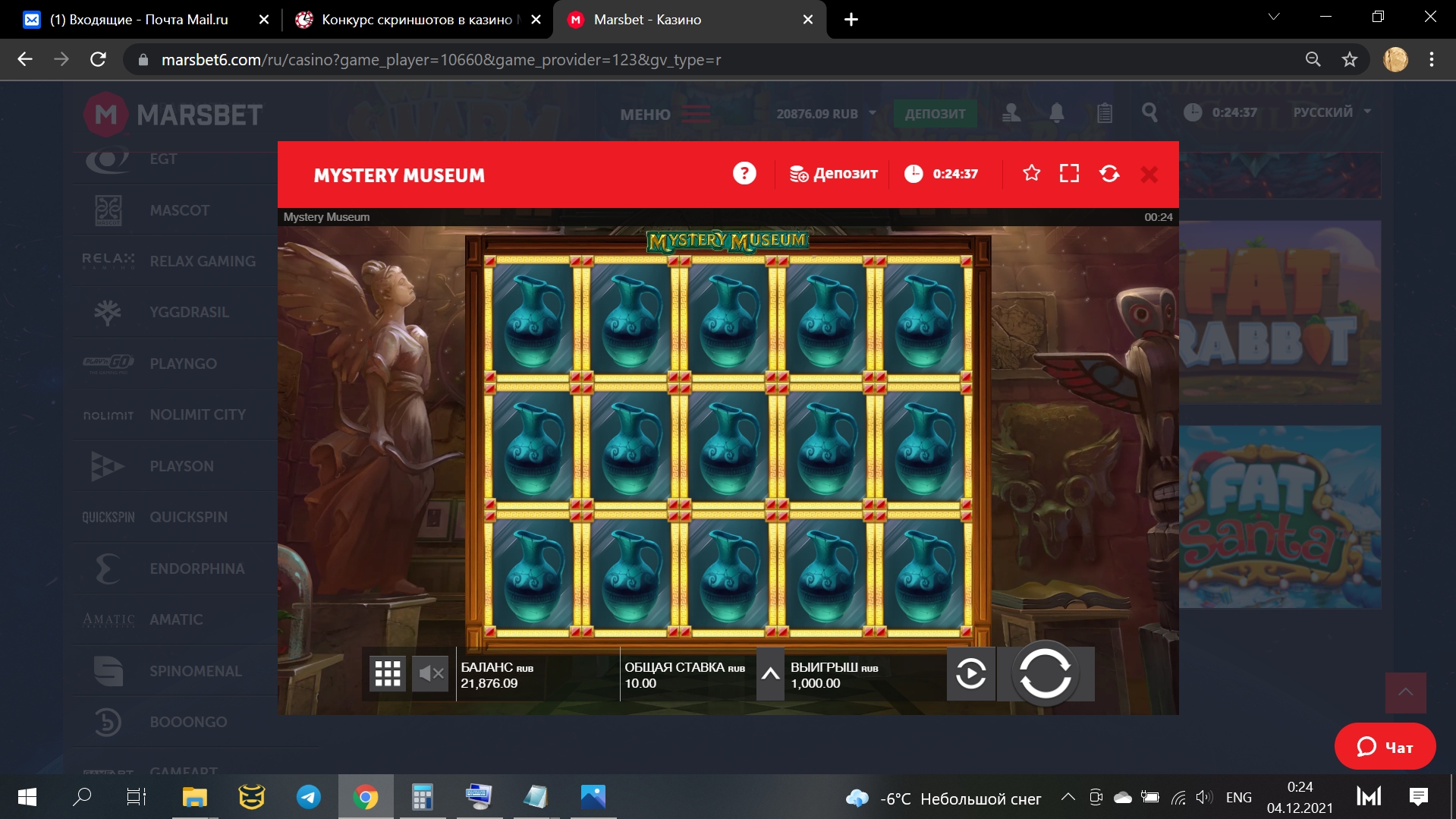Reload the Mystery Museum game
Screen dimensions: 1456x819
pos(1109,174)
